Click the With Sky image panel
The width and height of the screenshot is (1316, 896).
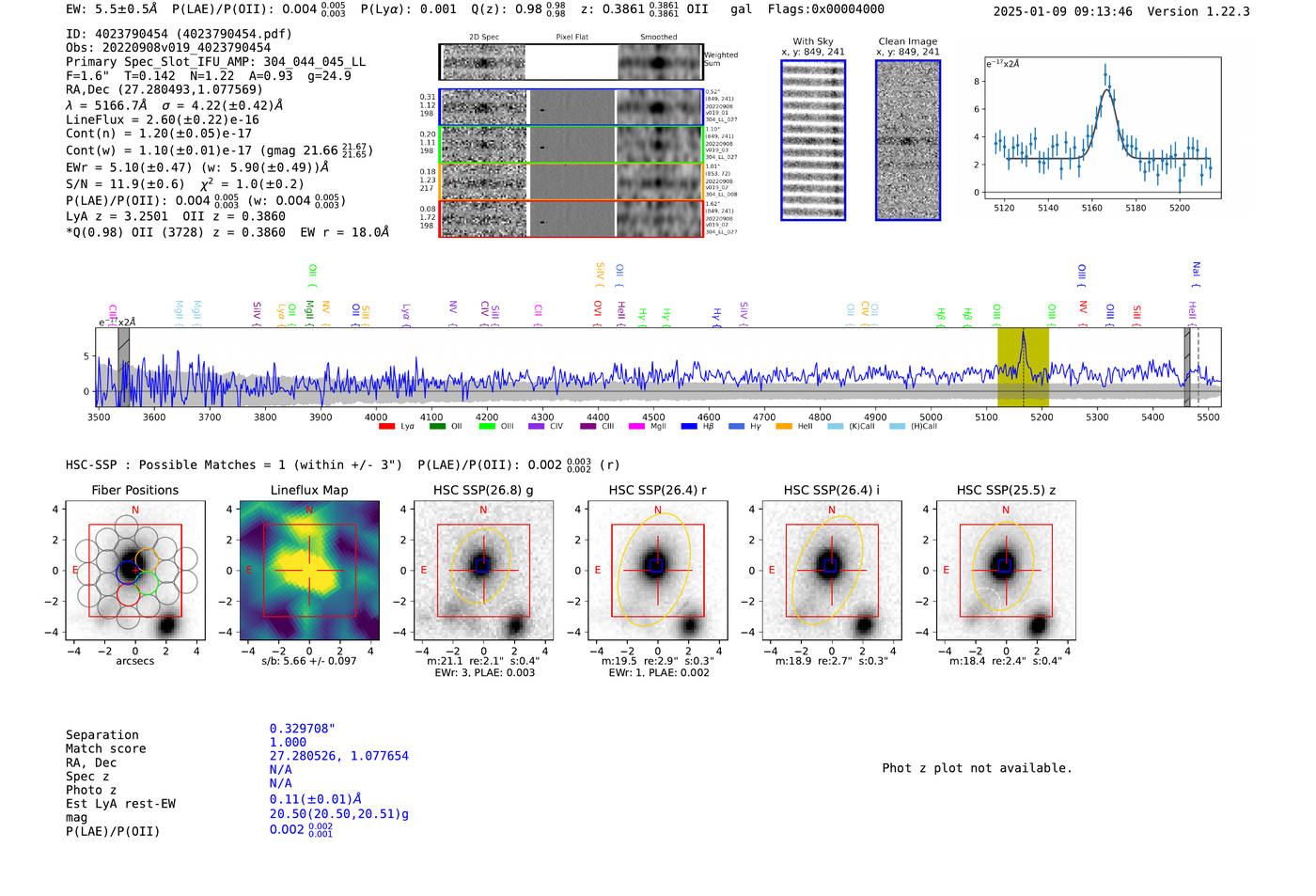(813, 140)
